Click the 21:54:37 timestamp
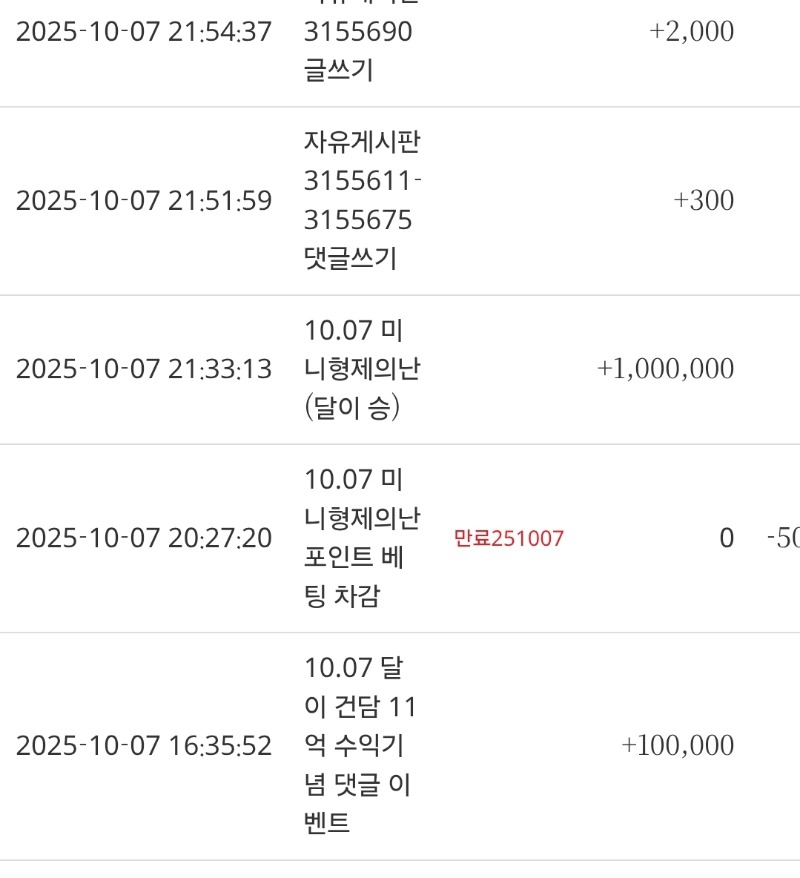The height and width of the screenshot is (878, 800). pyautogui.click(x=144, y=32)
